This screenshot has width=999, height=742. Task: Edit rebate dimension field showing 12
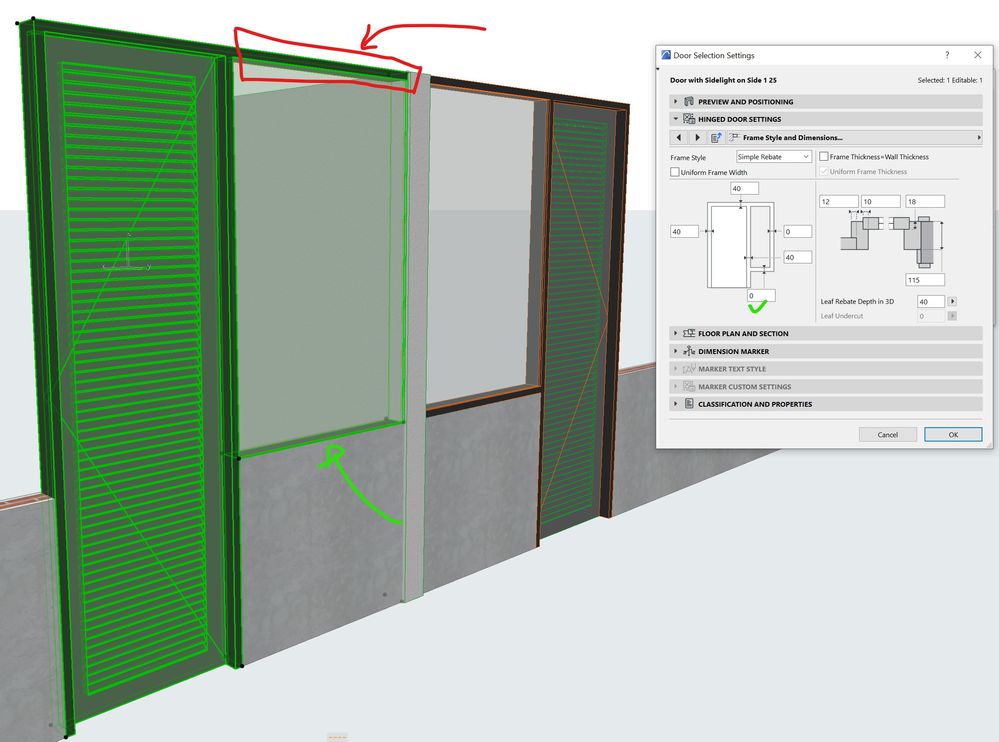coord(838,201)
